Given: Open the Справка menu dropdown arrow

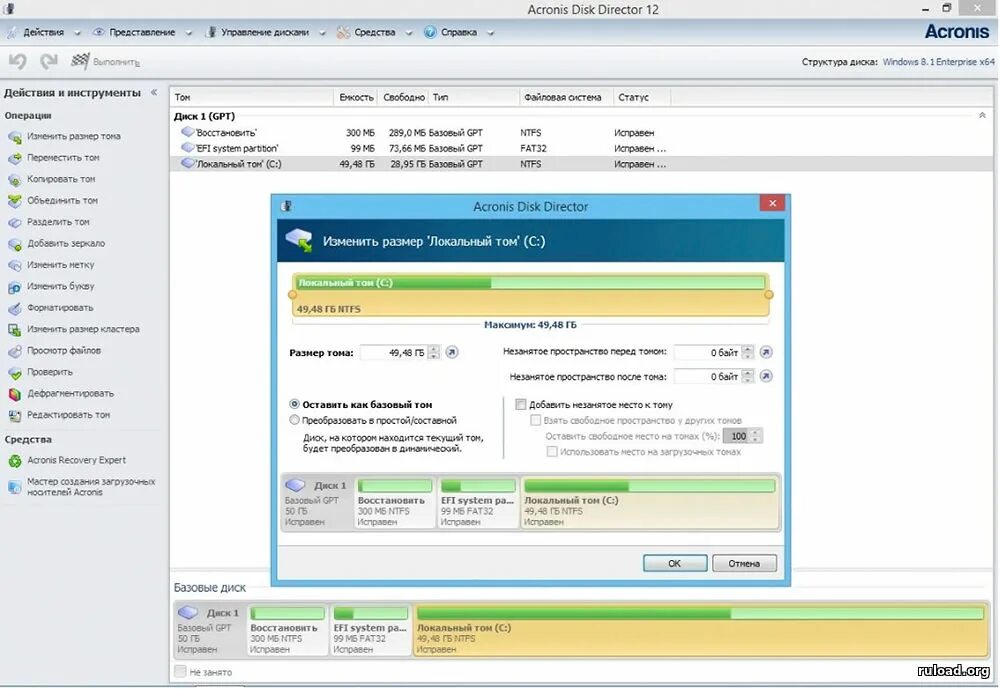Looking at the screenshot, I should point(490,33).
